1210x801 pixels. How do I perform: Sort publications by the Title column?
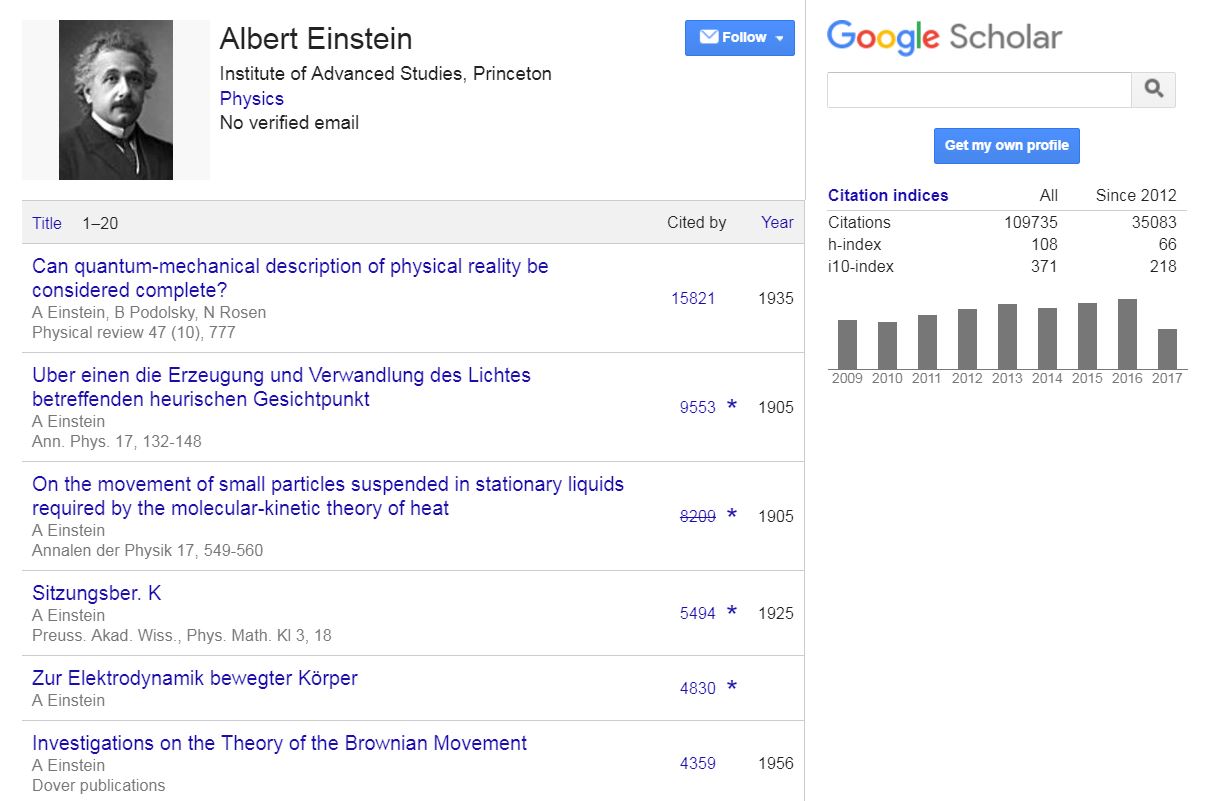47,223
